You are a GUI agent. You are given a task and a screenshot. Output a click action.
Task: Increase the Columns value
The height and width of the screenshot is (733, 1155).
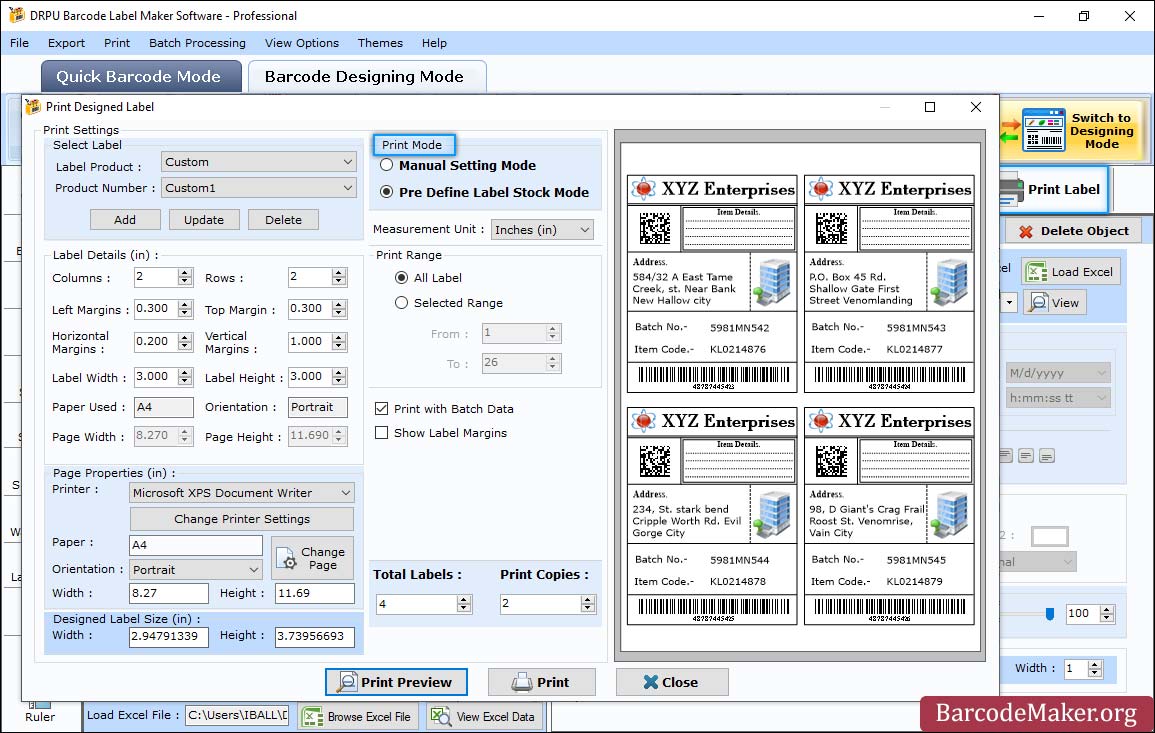click(x=185, y=273)
